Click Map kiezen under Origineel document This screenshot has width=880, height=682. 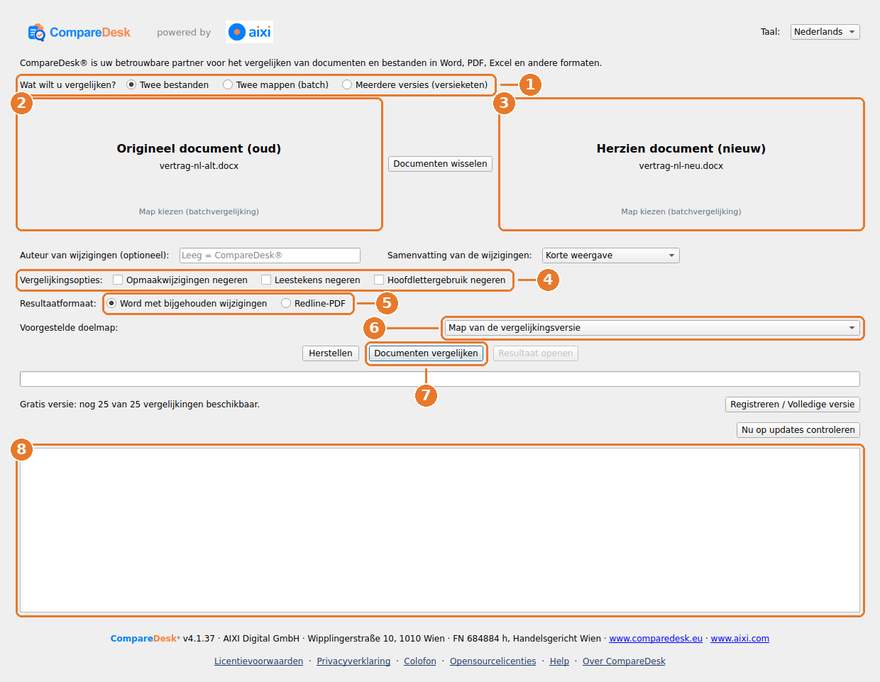click(x=199, y=212)
